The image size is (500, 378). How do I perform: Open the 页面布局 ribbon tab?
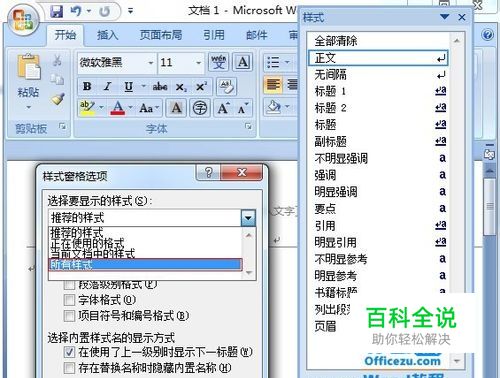tap(161, 35)
